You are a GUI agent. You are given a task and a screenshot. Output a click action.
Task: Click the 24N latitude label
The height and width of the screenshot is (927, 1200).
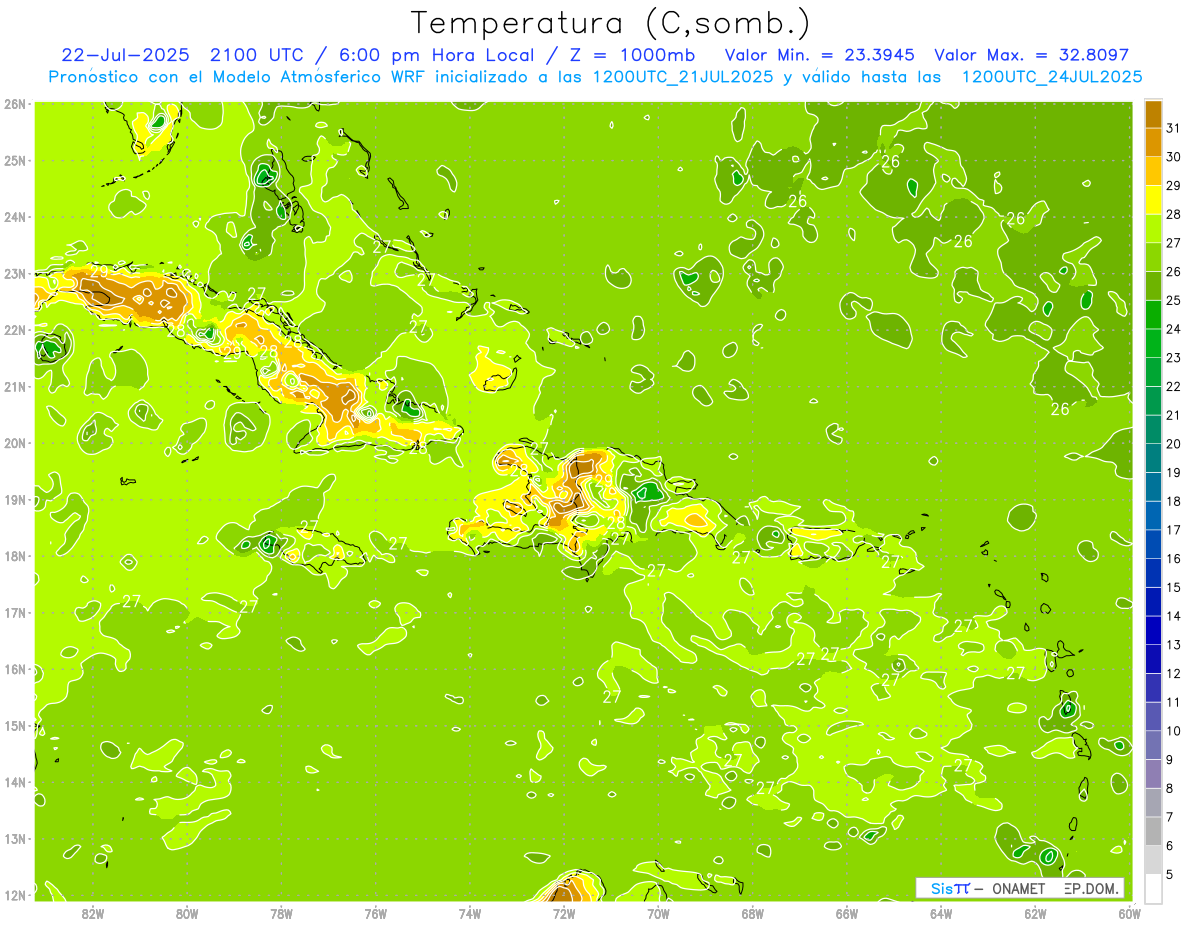coord(15,217)
